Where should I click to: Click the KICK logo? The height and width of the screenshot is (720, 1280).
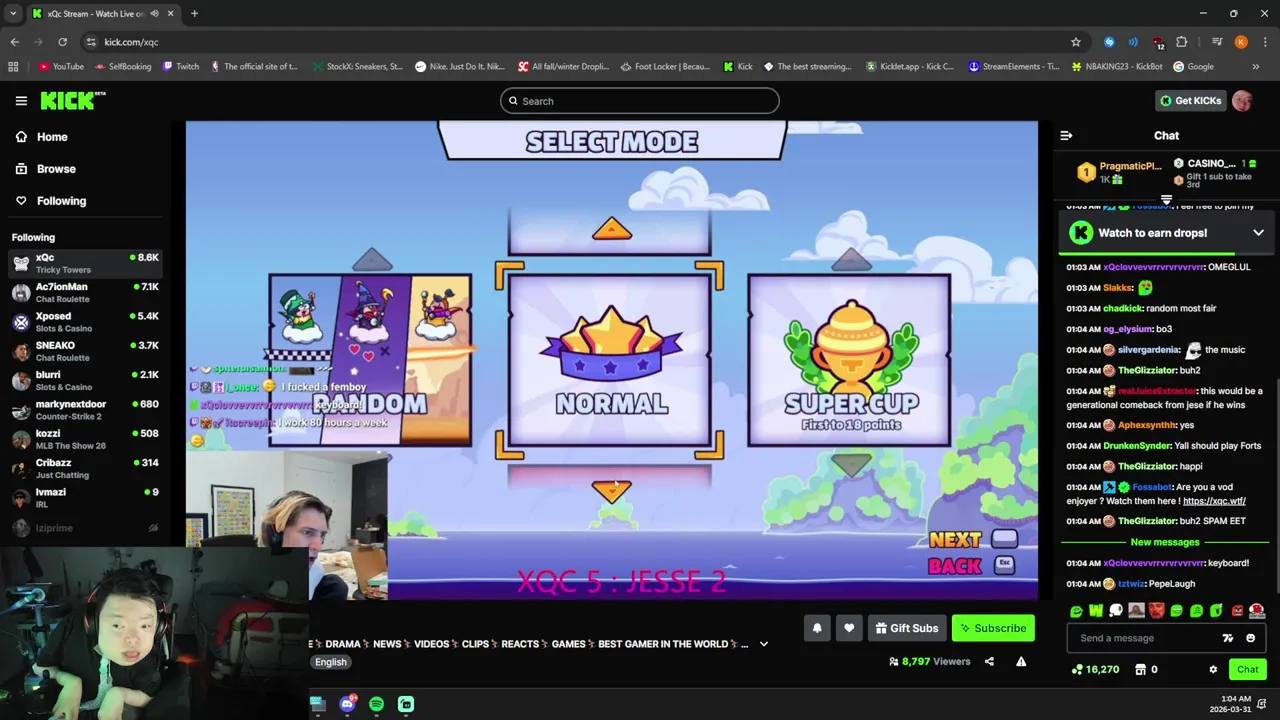[x=72, y=100]
